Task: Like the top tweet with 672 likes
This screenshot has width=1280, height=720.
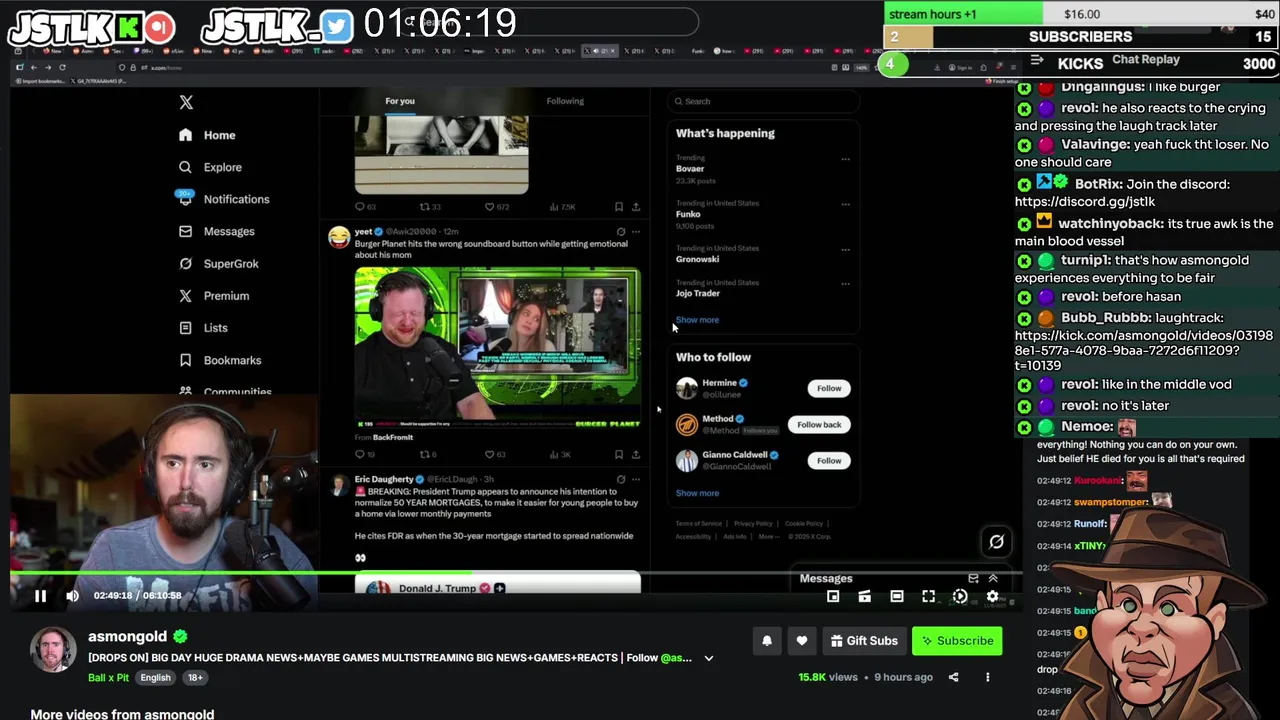Action: (496, 207)
